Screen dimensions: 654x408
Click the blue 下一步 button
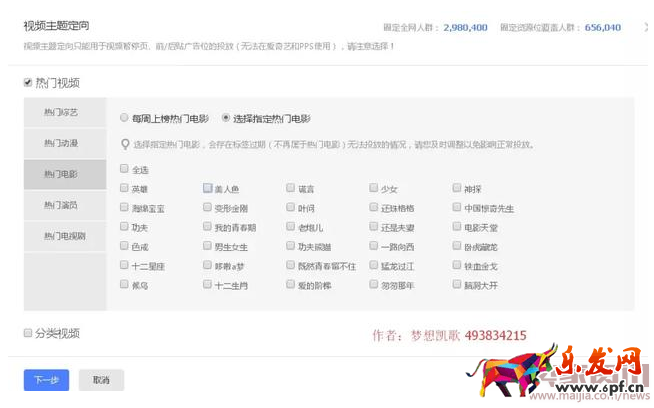point(46,380)
